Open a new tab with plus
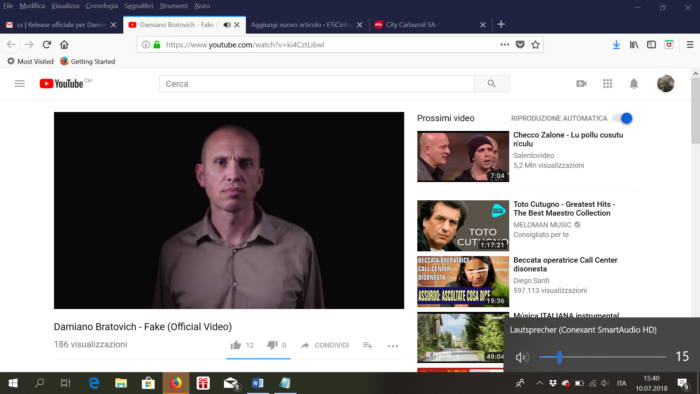 pyautogui.click(x=501, y=25)
